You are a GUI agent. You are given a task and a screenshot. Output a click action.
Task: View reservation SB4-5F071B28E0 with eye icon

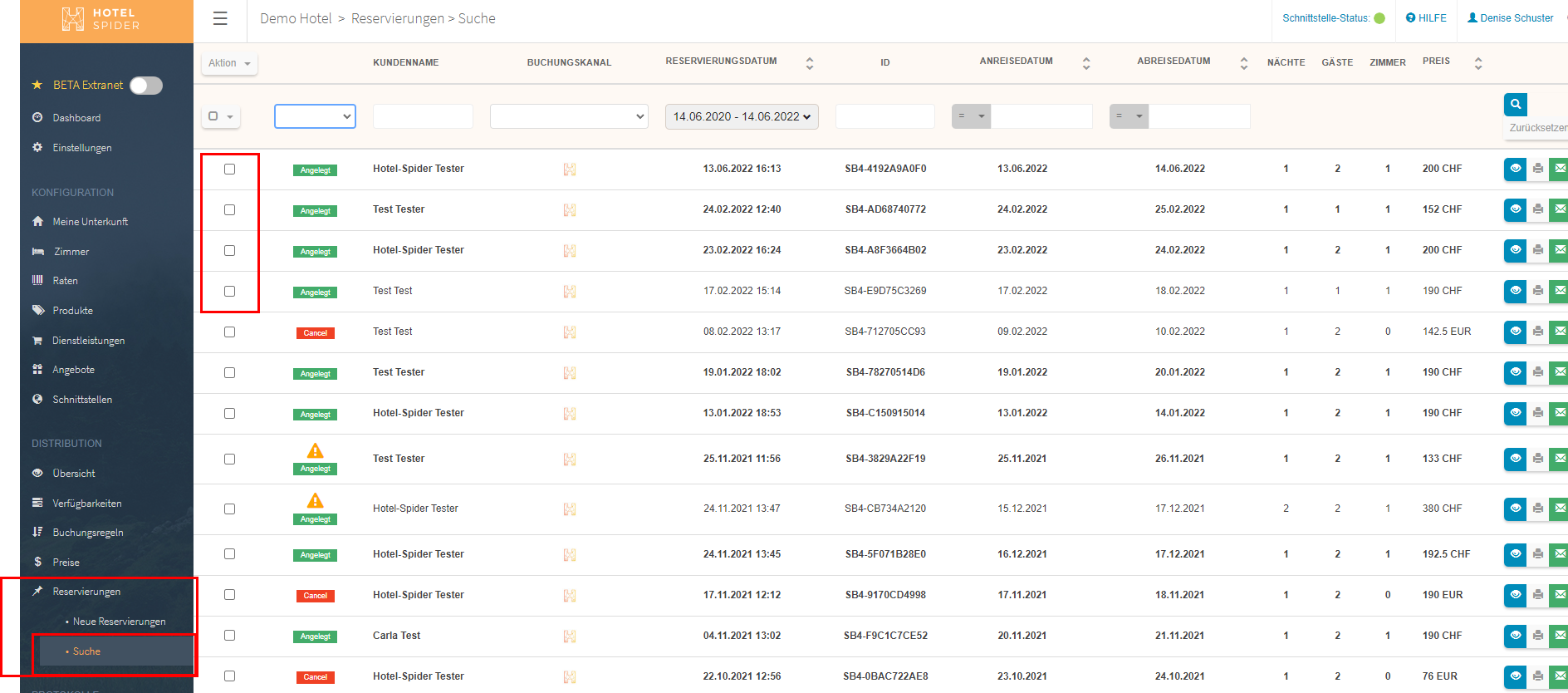click(1515, 554)
